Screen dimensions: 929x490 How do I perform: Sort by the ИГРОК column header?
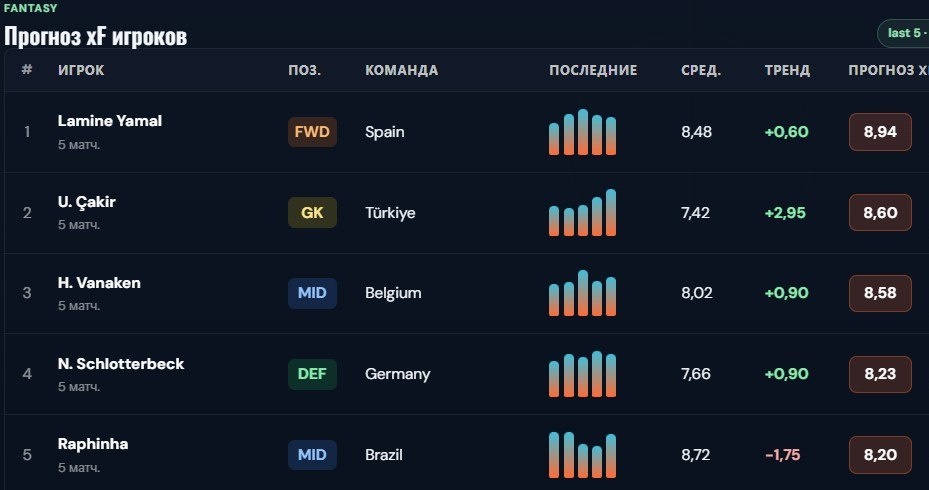tap(81, 70)
